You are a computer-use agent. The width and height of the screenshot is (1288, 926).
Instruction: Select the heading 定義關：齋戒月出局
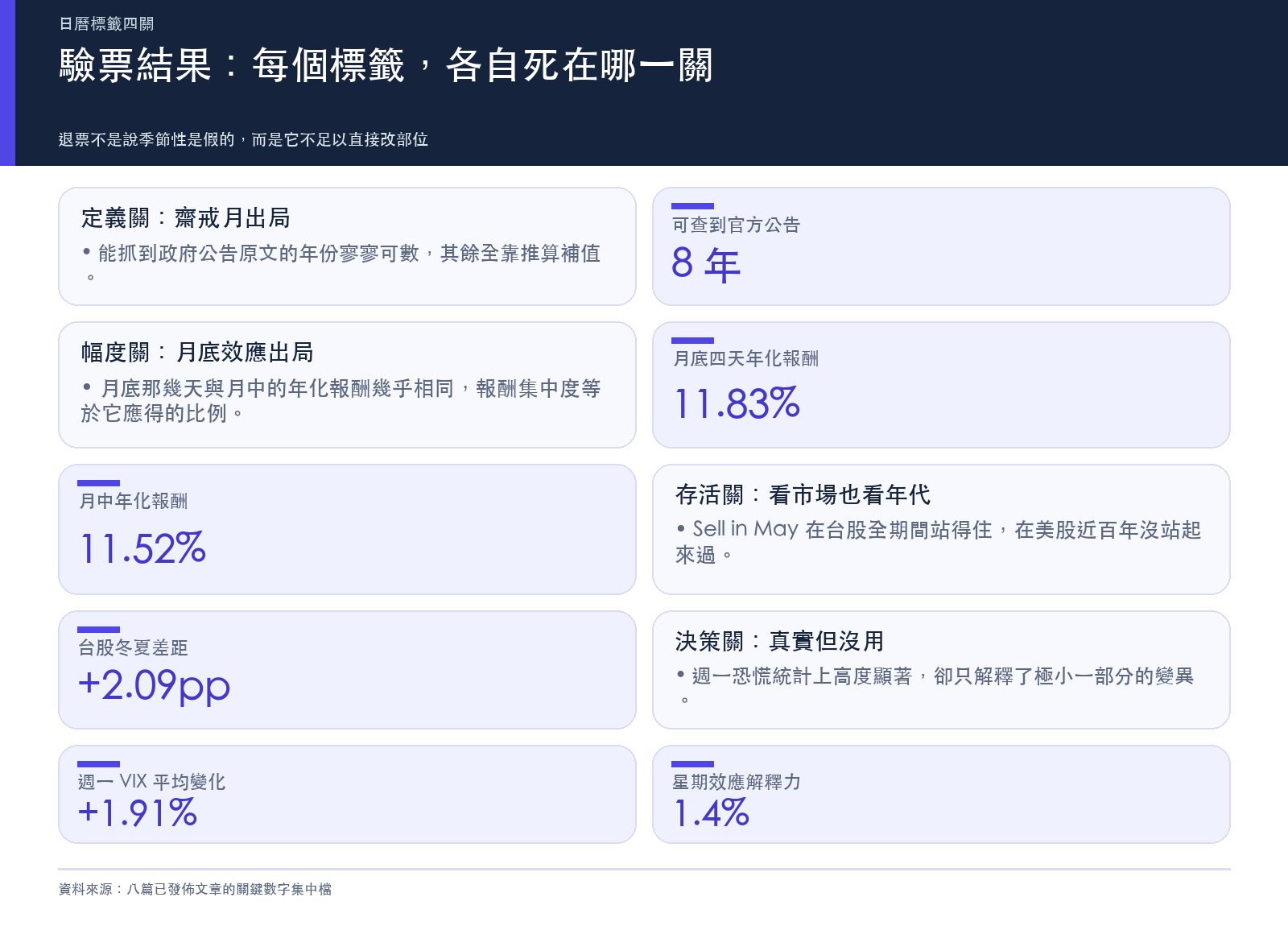click(x=185, y=218)
